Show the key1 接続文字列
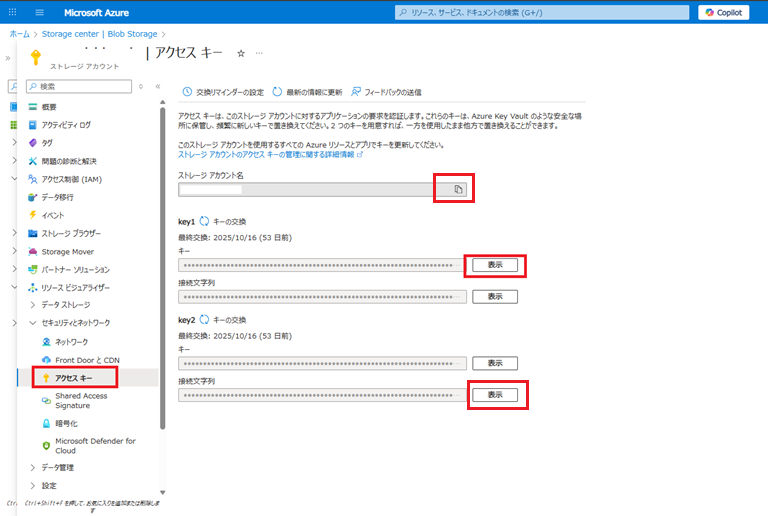 point(495,297)
